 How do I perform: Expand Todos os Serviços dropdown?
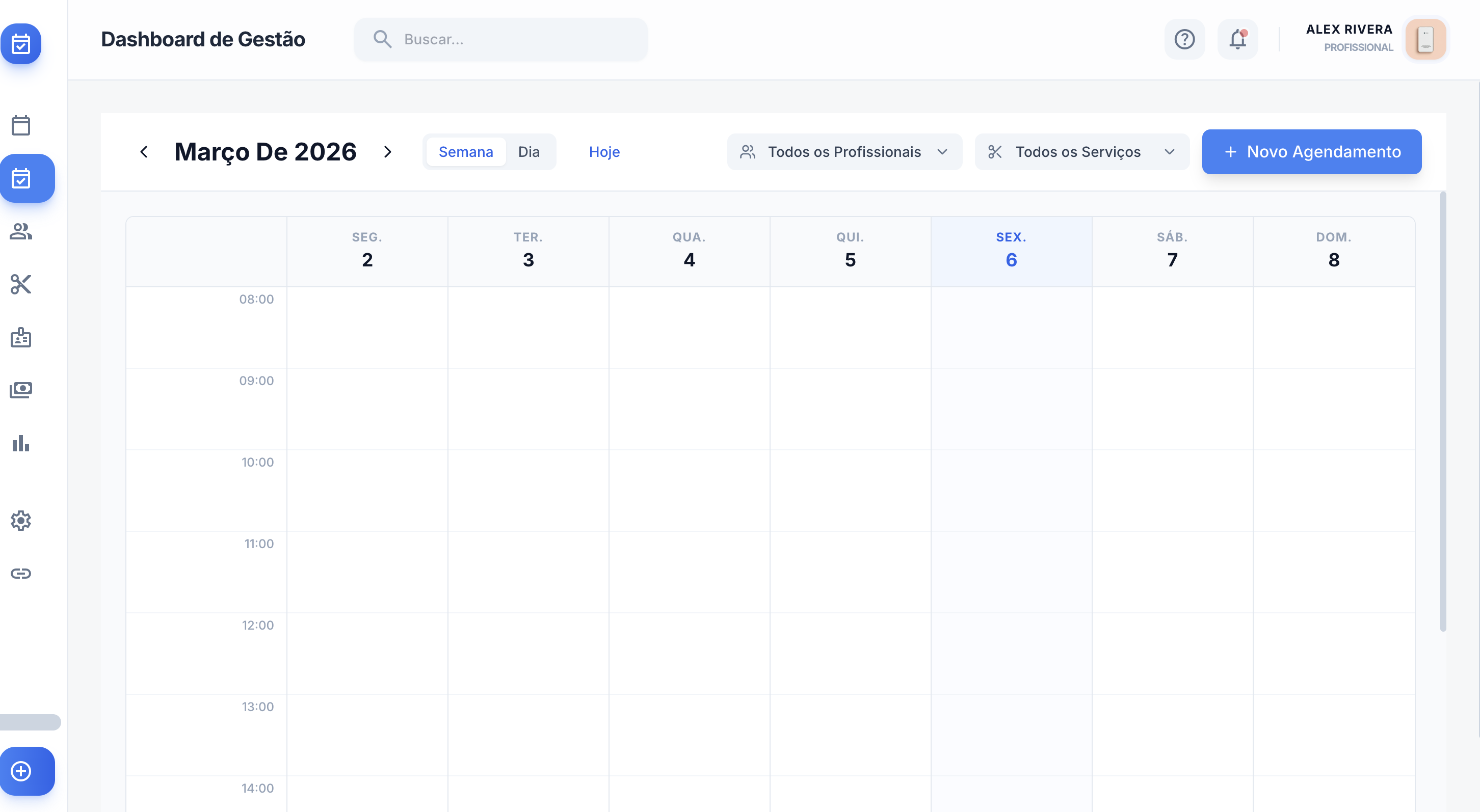point(1081,152)
